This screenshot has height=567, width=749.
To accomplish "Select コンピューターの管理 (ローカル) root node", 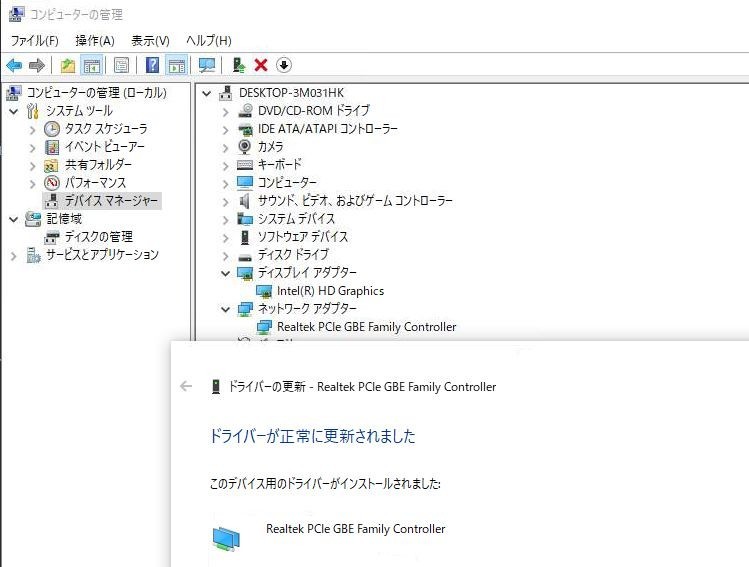I will (97, 93).
